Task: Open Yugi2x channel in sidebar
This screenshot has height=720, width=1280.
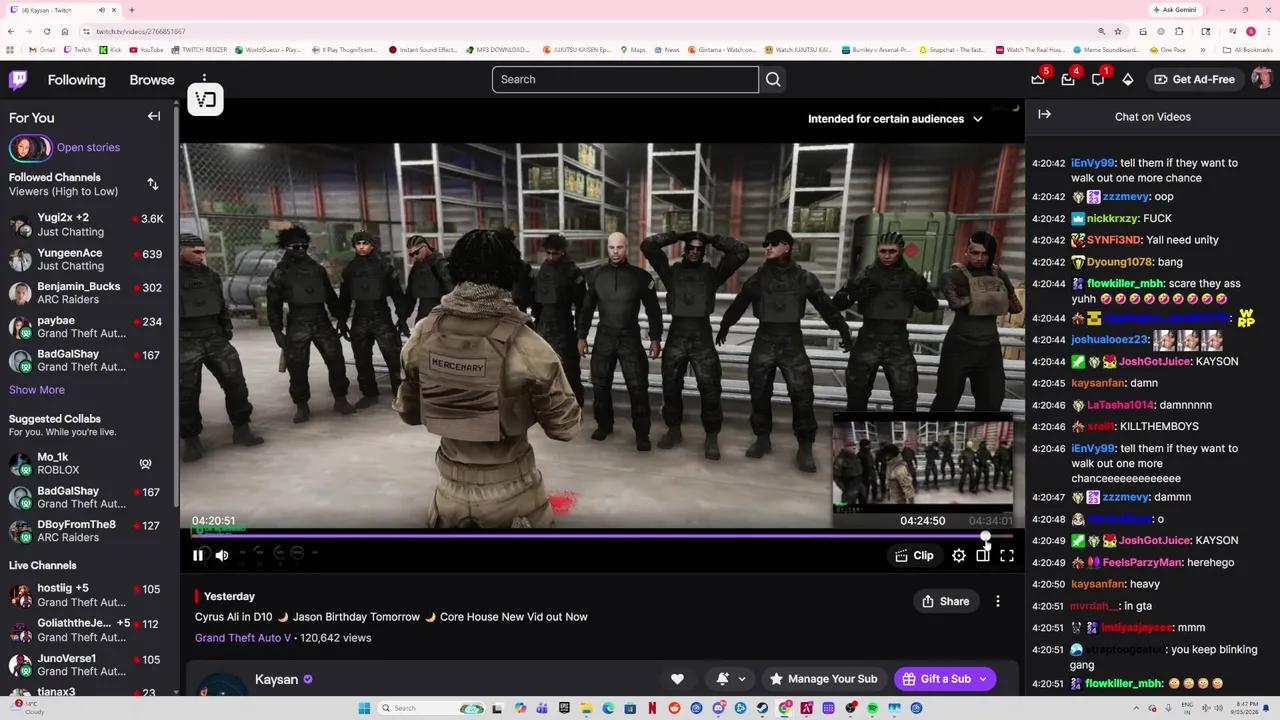Action: [x=86, y=225]
